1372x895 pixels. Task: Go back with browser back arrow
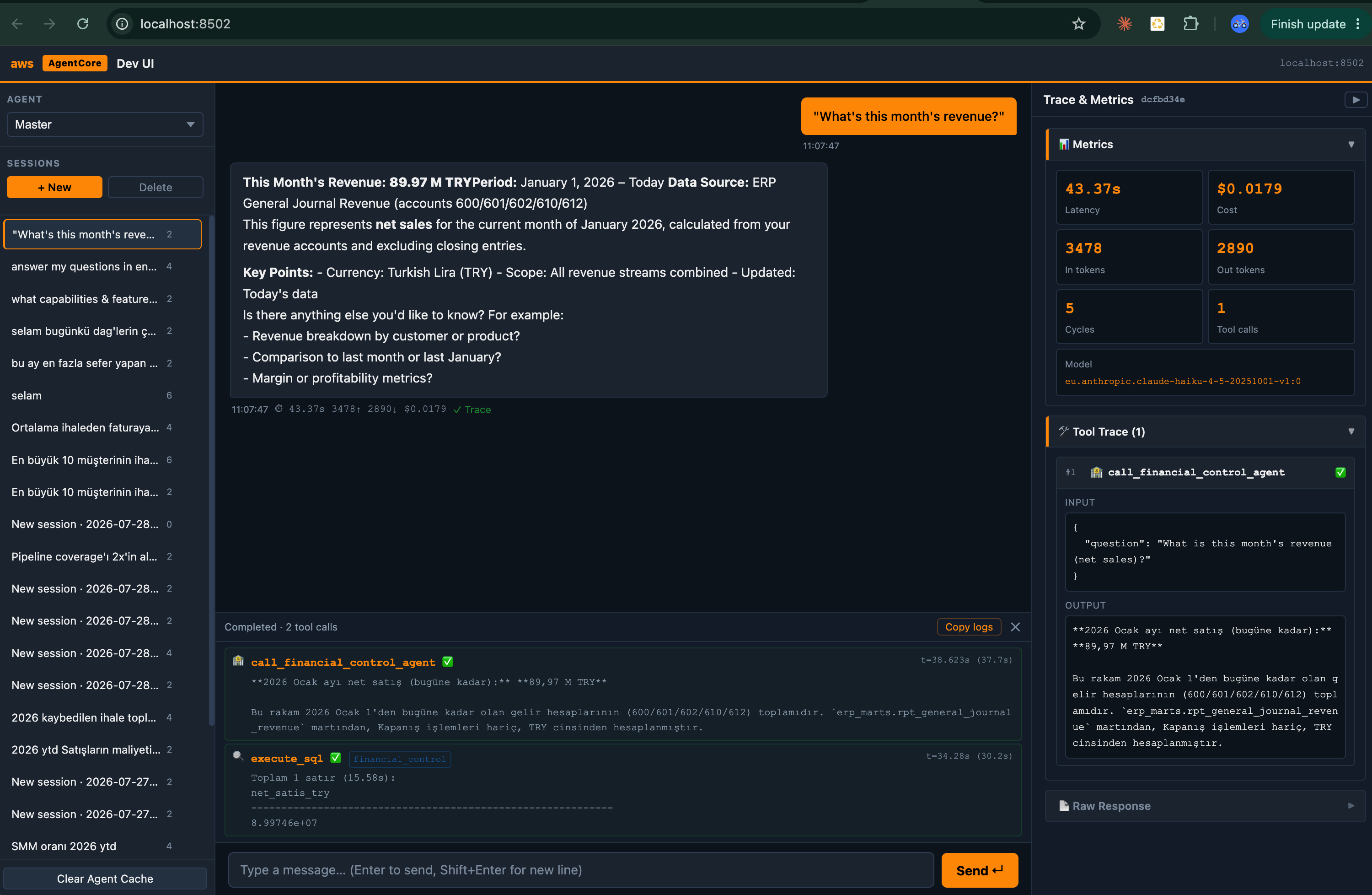(17, 24)
